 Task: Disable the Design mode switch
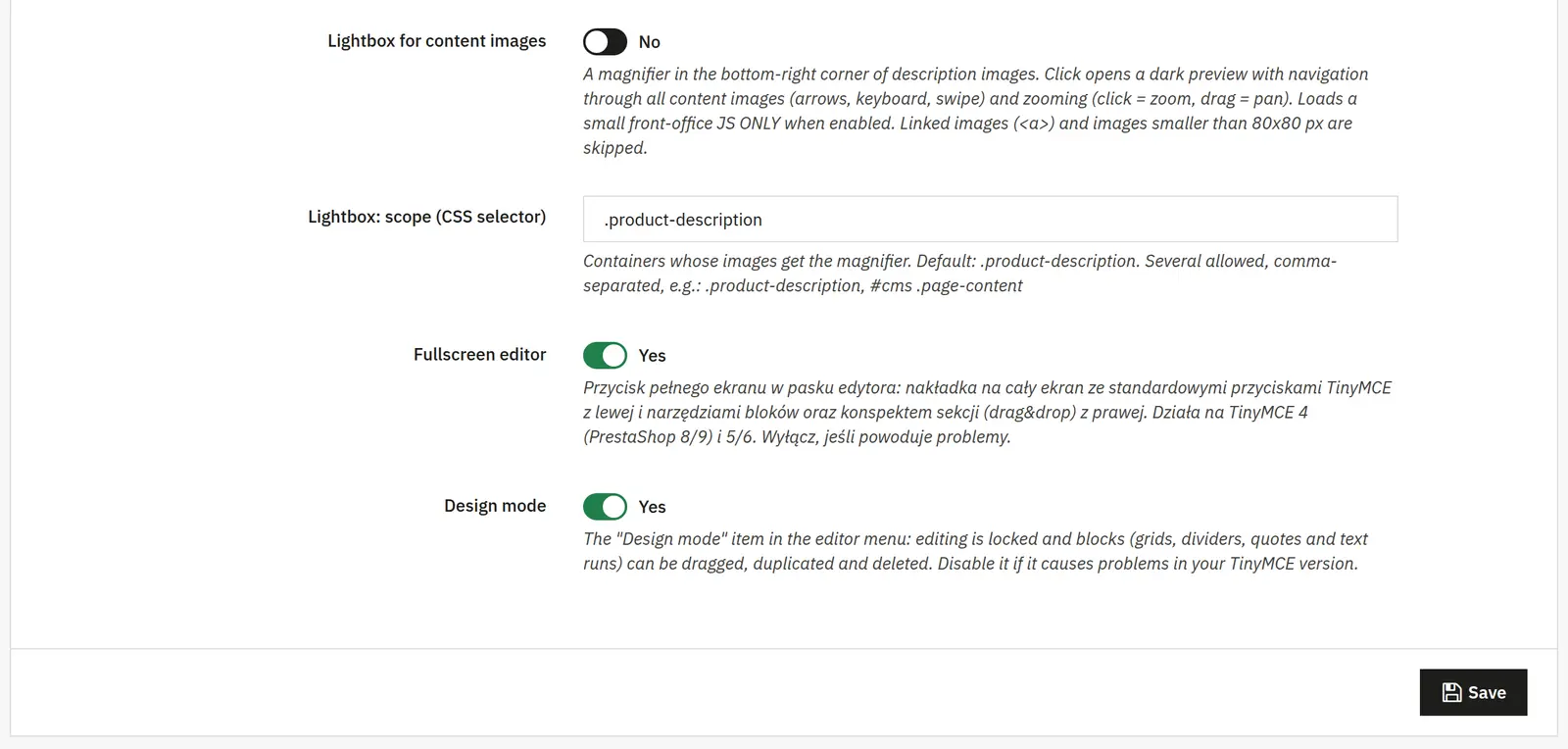pos(605,506)
